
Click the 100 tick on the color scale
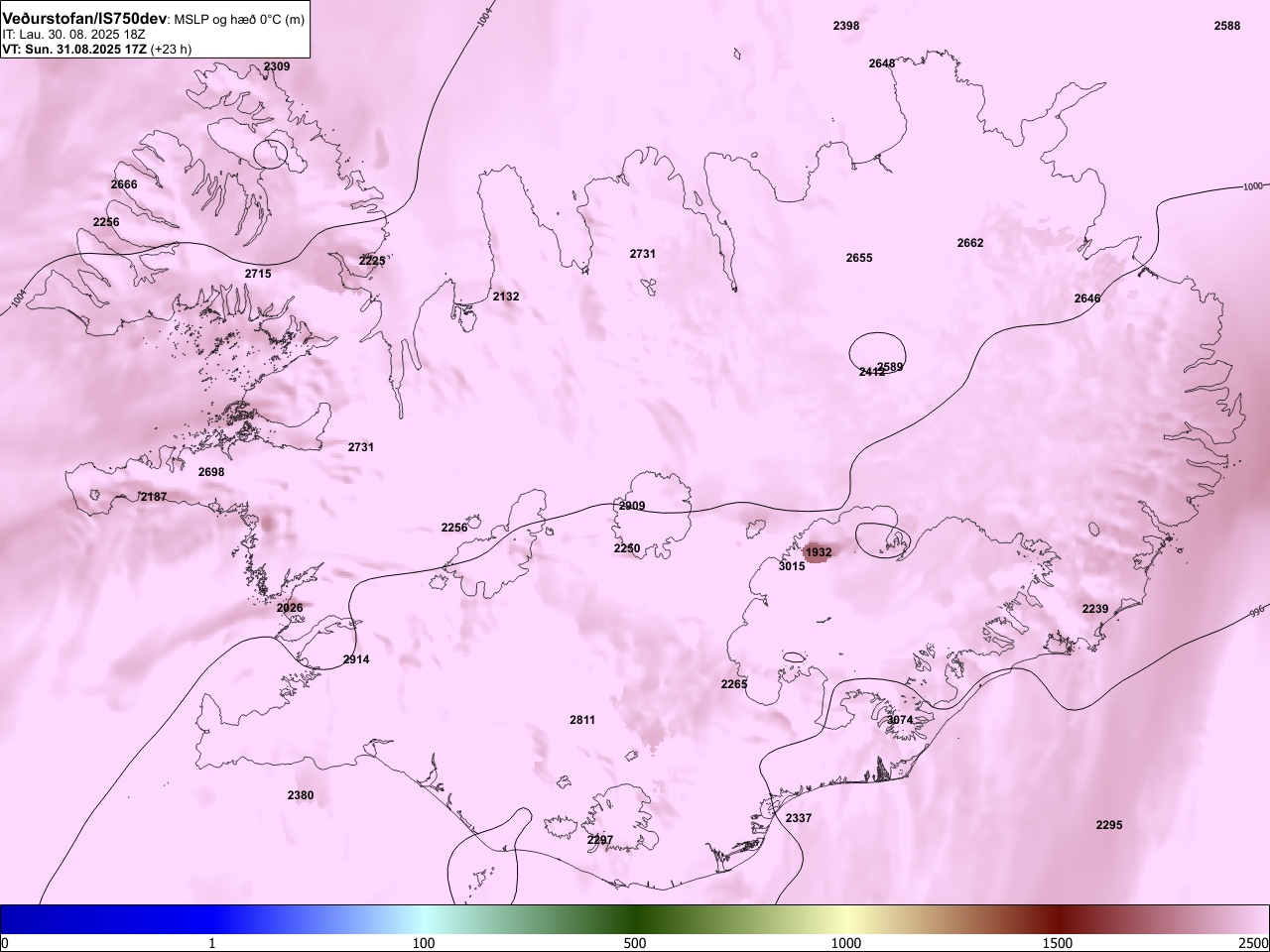[424, 943]
